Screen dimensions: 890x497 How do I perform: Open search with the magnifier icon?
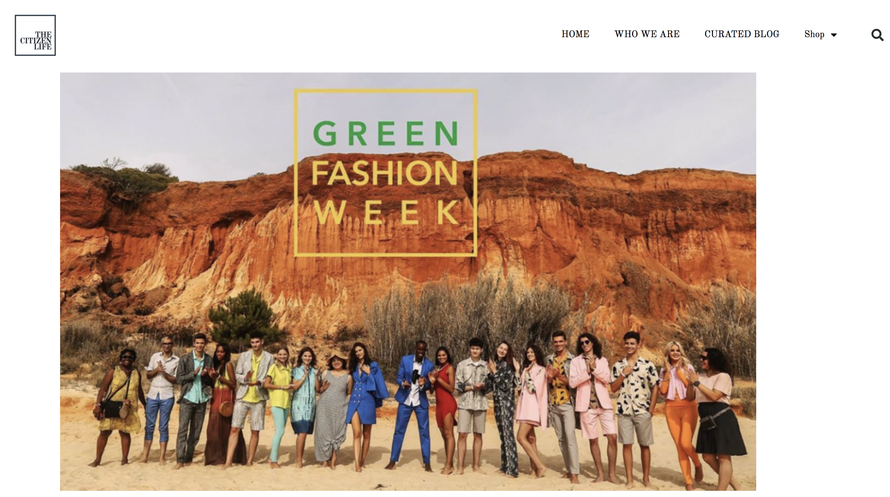pyautogui.click(x=877, y=35)
